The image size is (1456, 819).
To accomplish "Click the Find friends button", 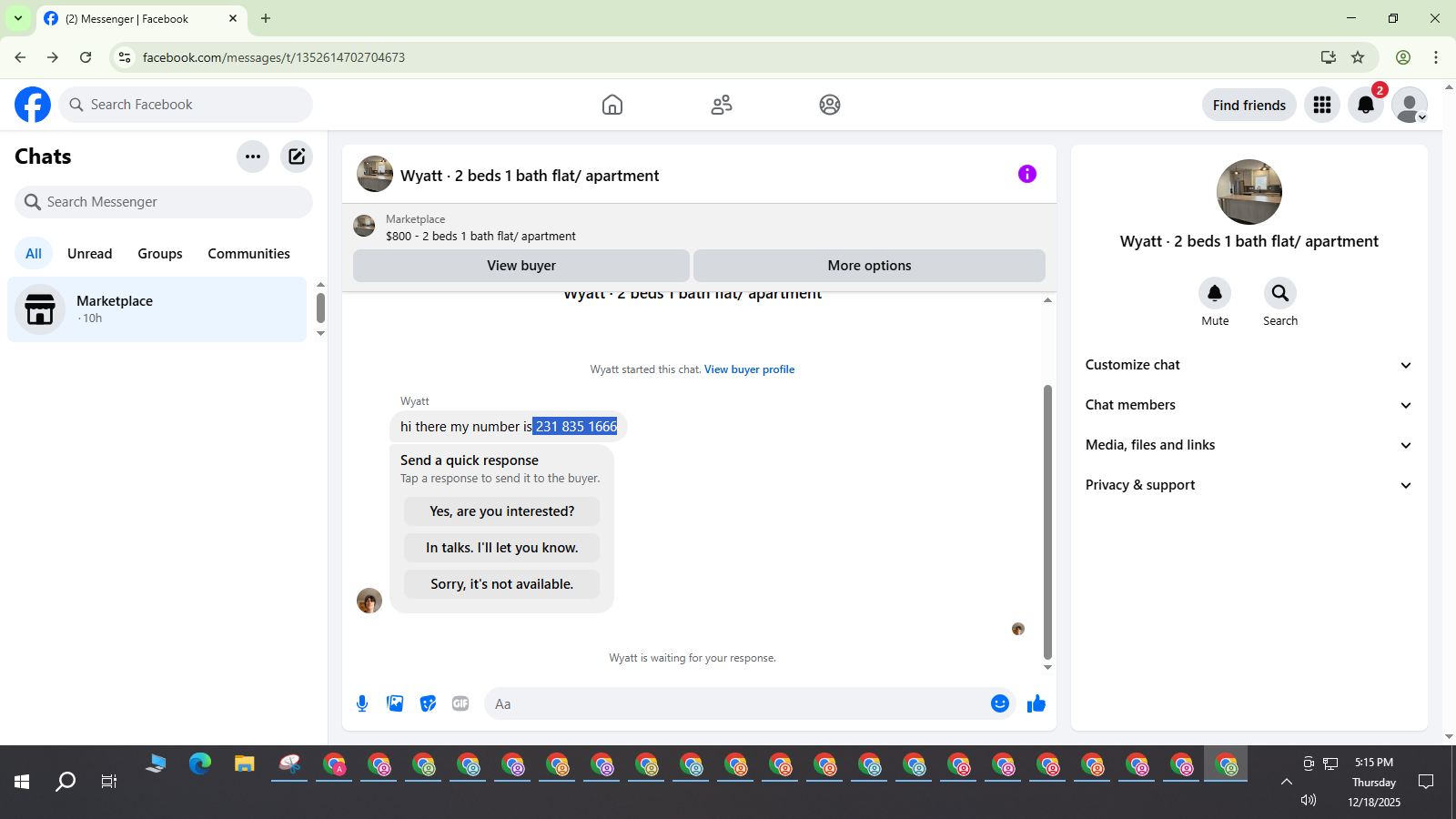I will 1249,105.
